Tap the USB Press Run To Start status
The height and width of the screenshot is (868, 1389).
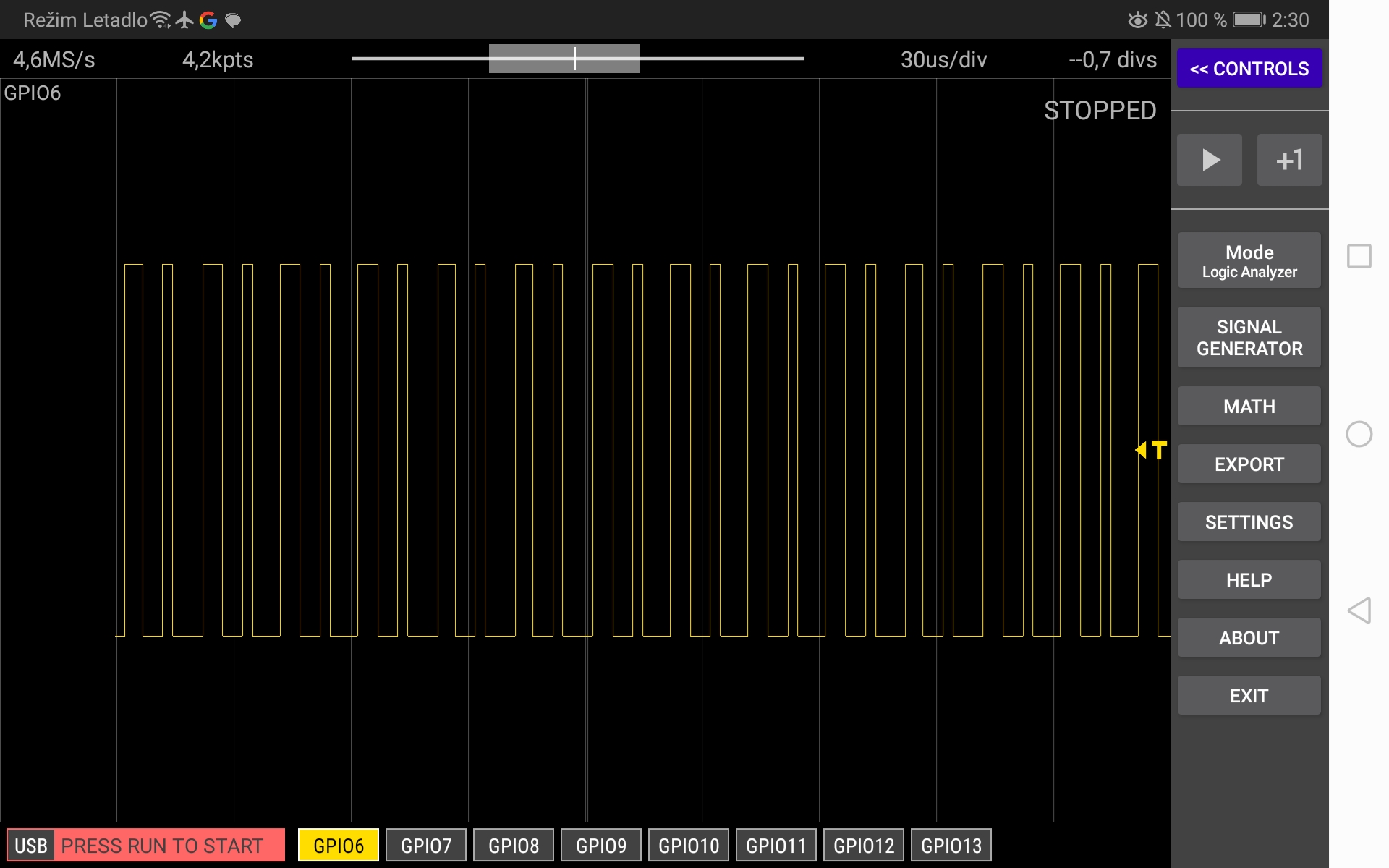145,845
